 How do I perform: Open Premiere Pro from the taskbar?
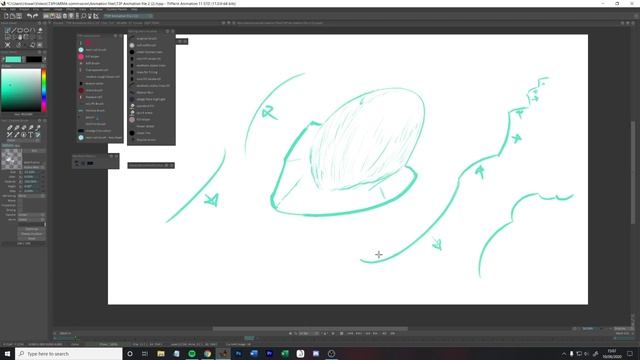(269, 353)
